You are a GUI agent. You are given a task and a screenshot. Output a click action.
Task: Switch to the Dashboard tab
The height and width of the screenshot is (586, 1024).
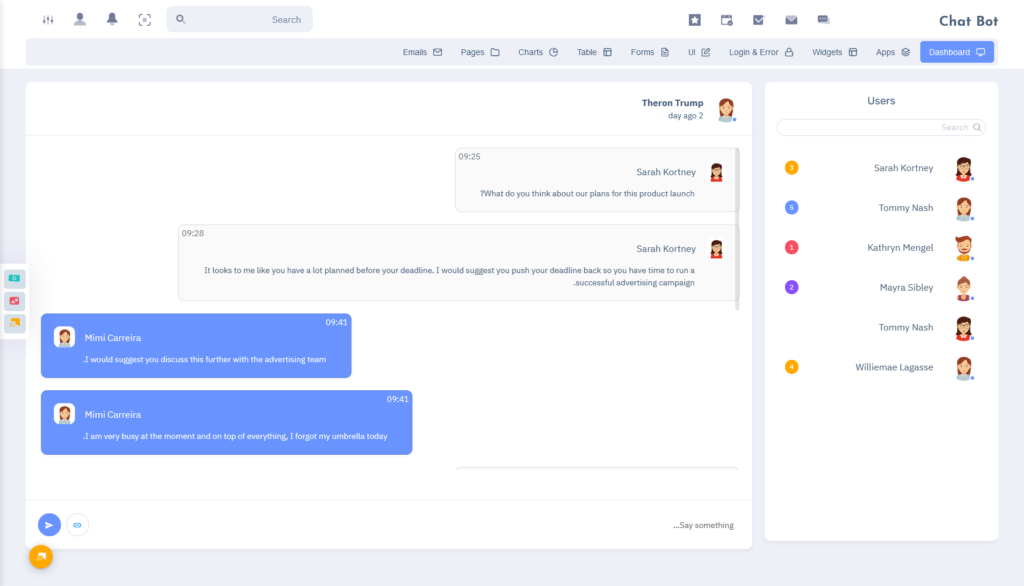pos(956,51)
